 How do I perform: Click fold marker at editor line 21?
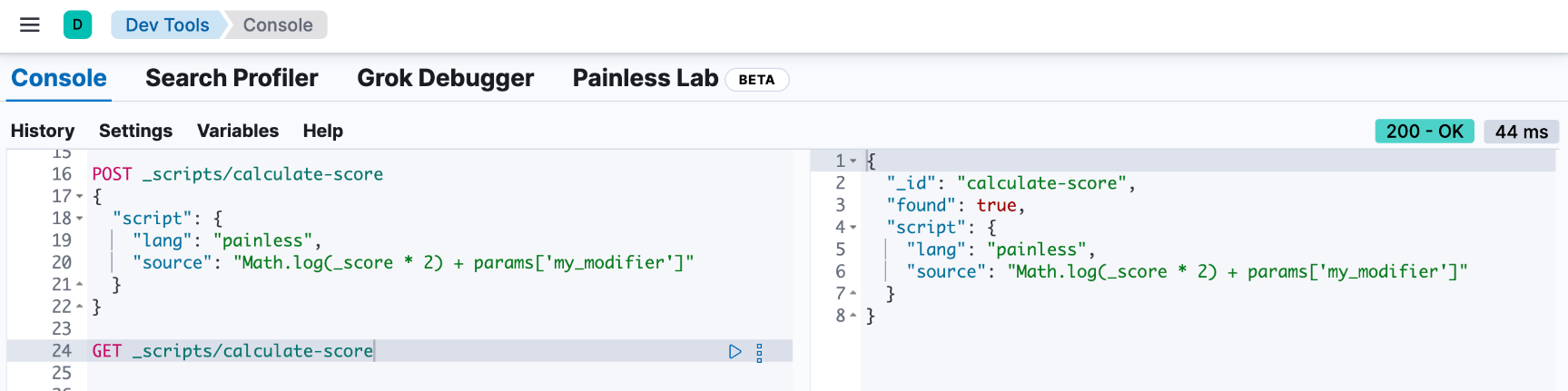click(x=80, y=285)
